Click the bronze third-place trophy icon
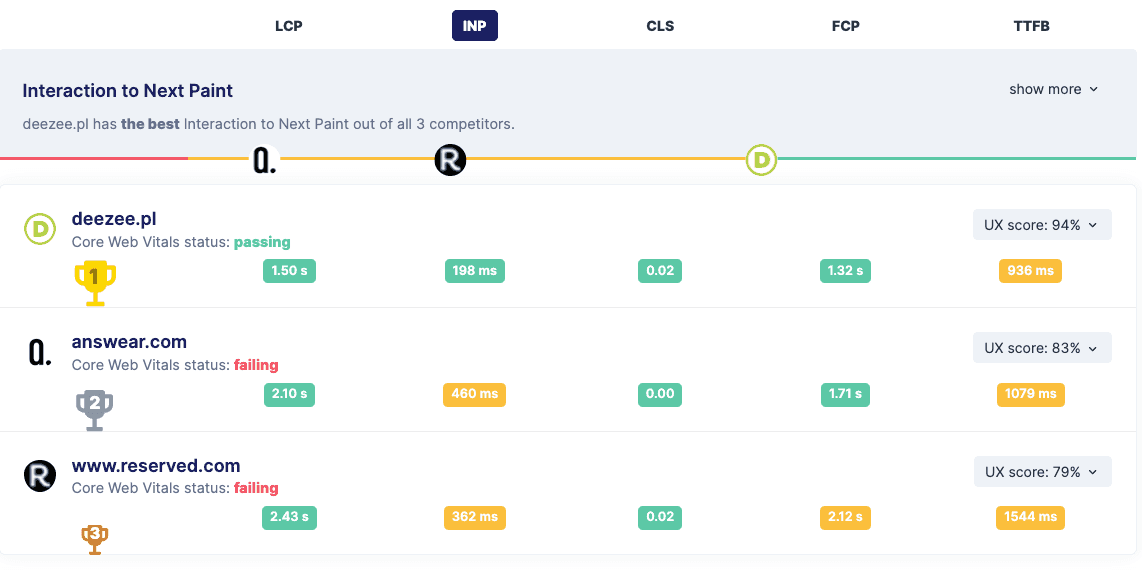 [95, 538]
